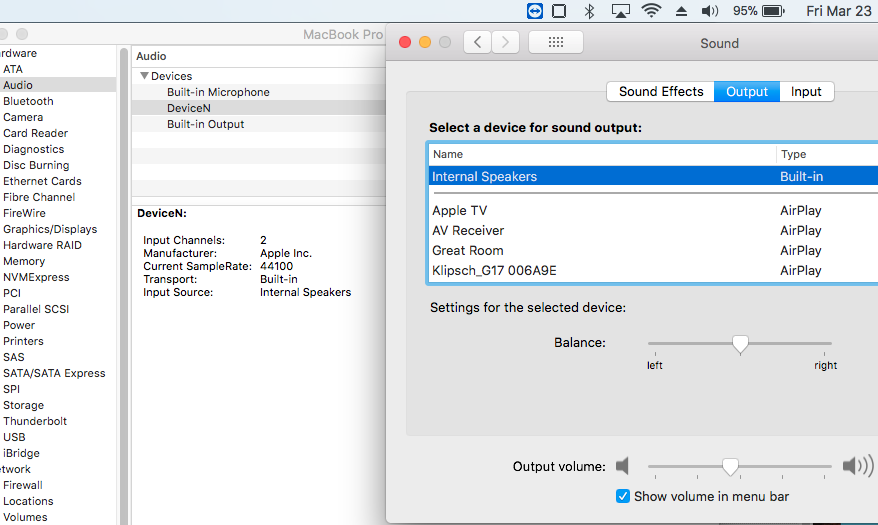This screenshot has height=525, width=878.
Task: Switch to the Sound Effects tab
Action: click(660, 91)
